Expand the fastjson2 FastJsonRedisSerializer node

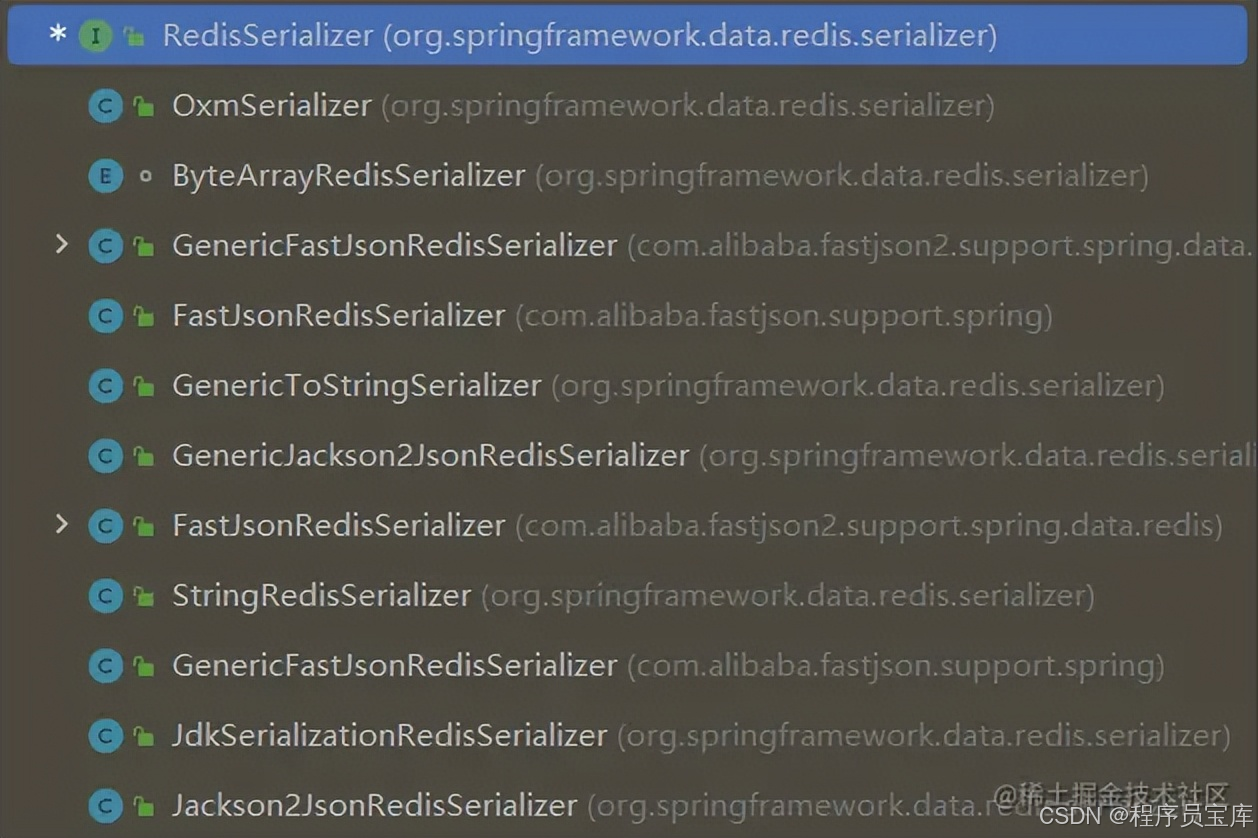pyautogui.click(x=62, y=525)
